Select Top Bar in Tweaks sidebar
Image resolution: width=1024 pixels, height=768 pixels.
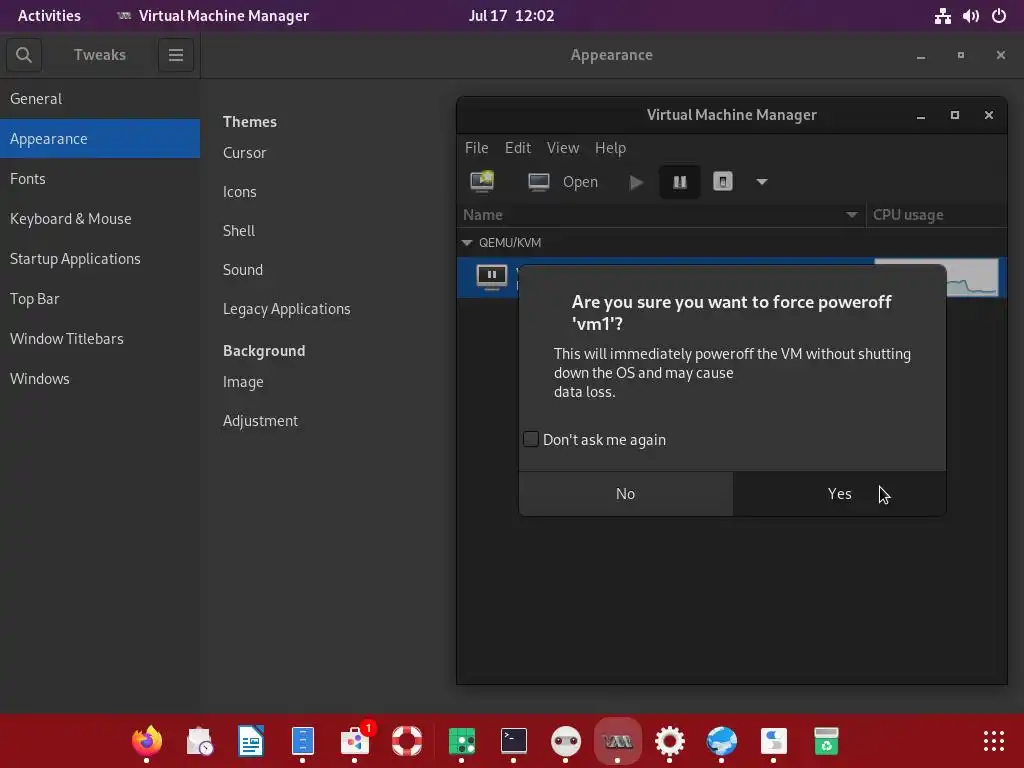point(100,298)
